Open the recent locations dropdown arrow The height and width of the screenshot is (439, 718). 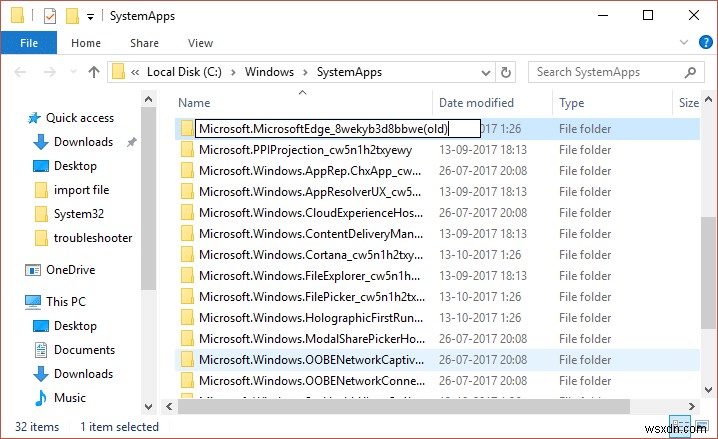(70, 72)
